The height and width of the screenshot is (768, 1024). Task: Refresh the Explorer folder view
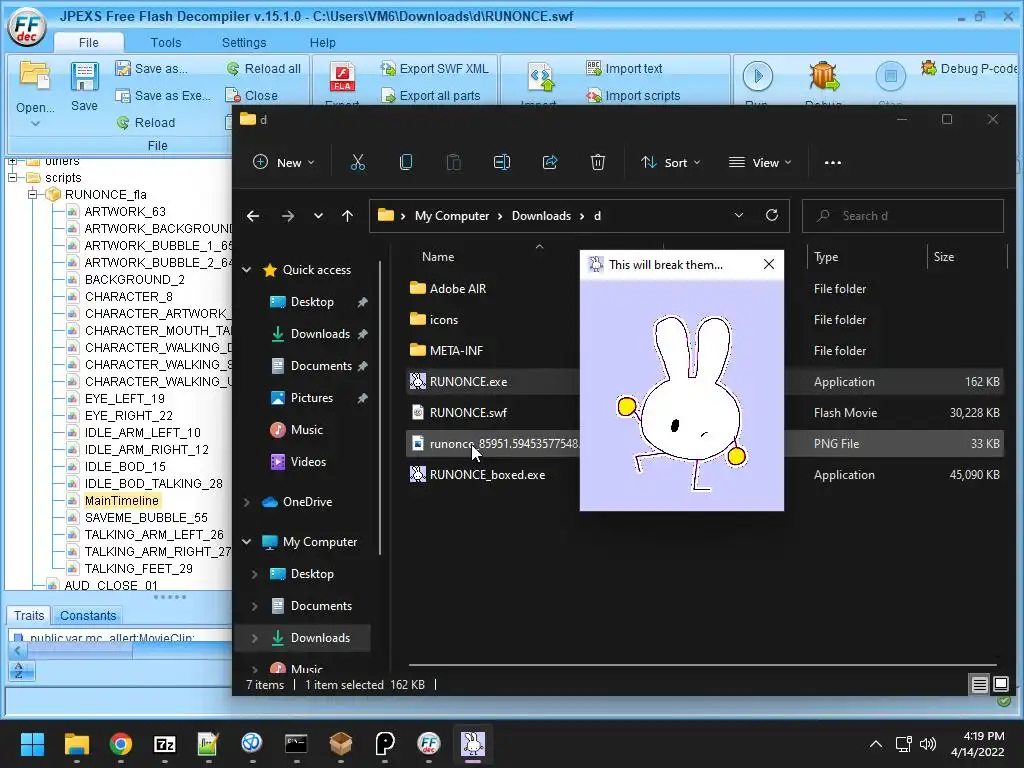click(772, 216)
